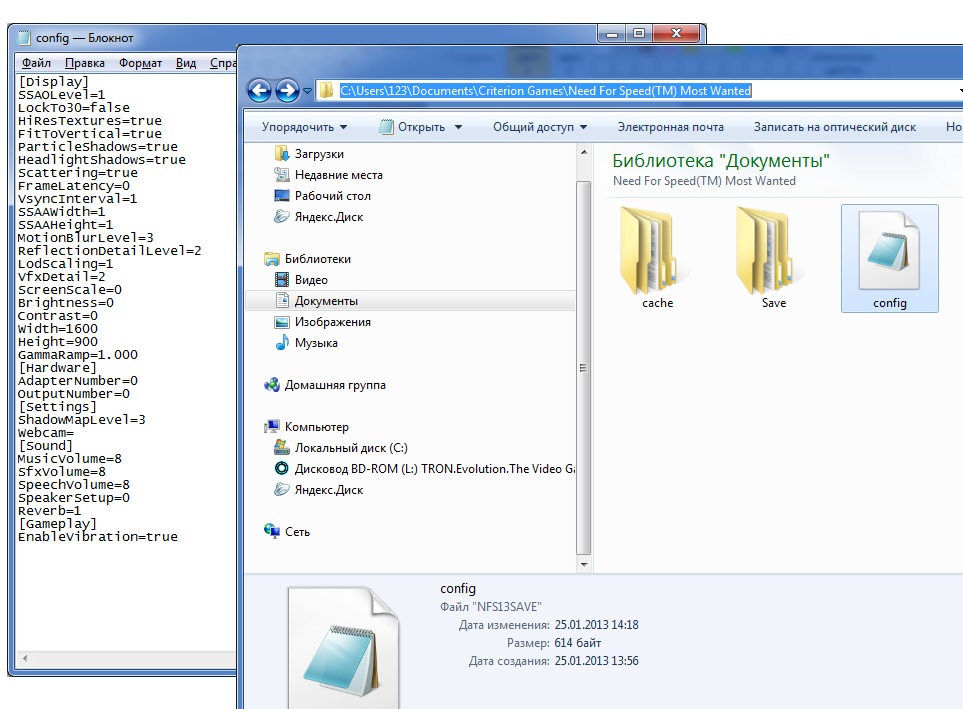This screenshot has width=963, height=709.
Task: Click the Back navigation arrow in Explorer
Action: click(259, 91)
